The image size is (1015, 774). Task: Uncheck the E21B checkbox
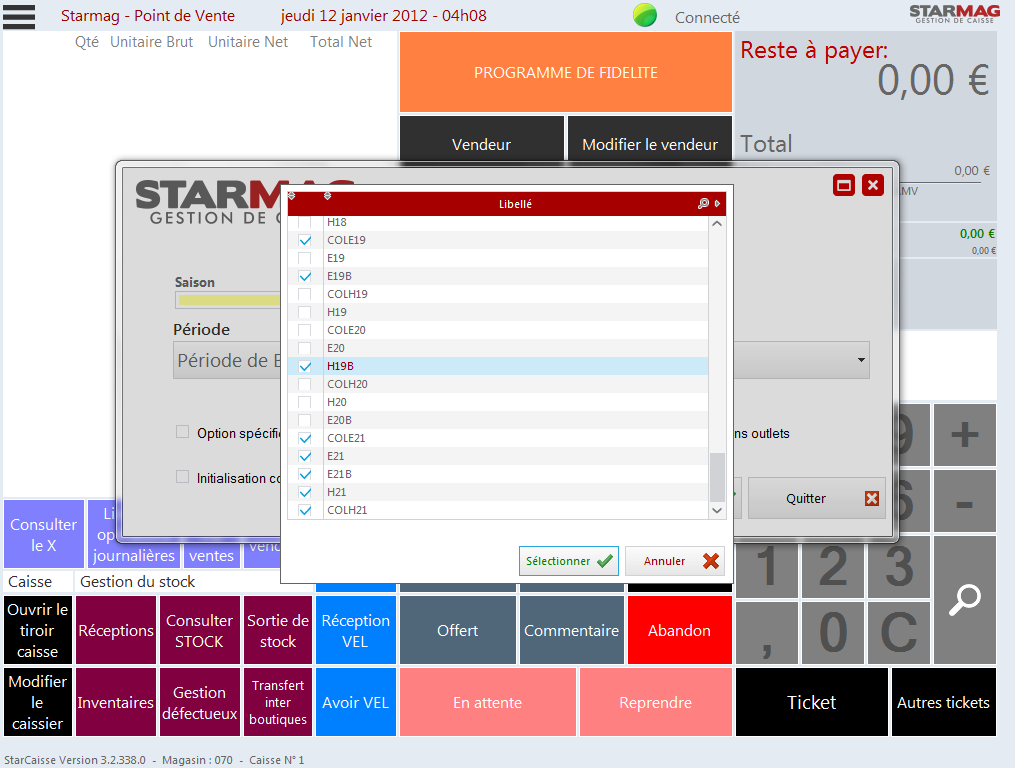(305, 474)
